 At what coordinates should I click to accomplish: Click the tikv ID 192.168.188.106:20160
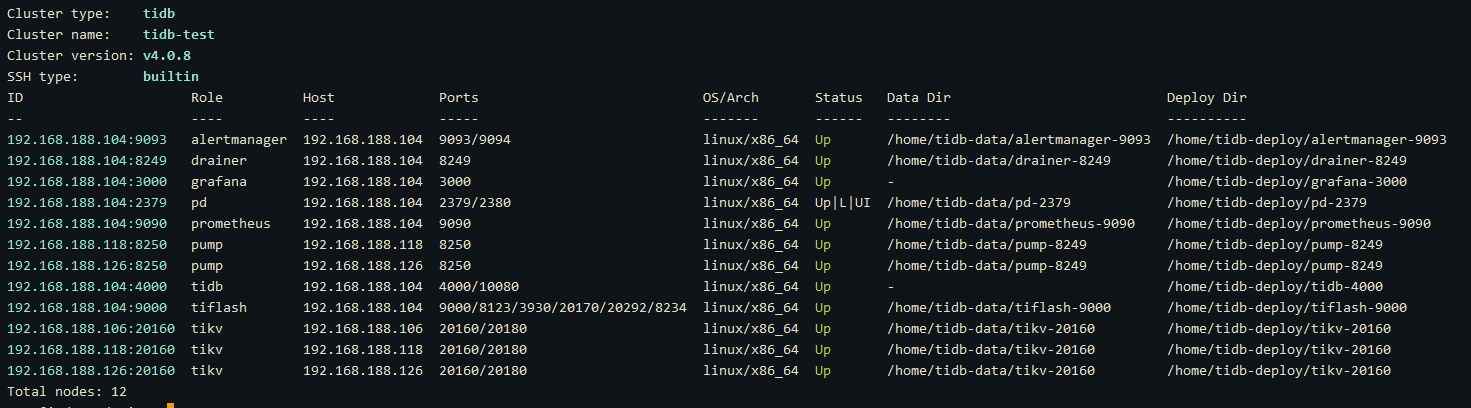coord(91,329)
